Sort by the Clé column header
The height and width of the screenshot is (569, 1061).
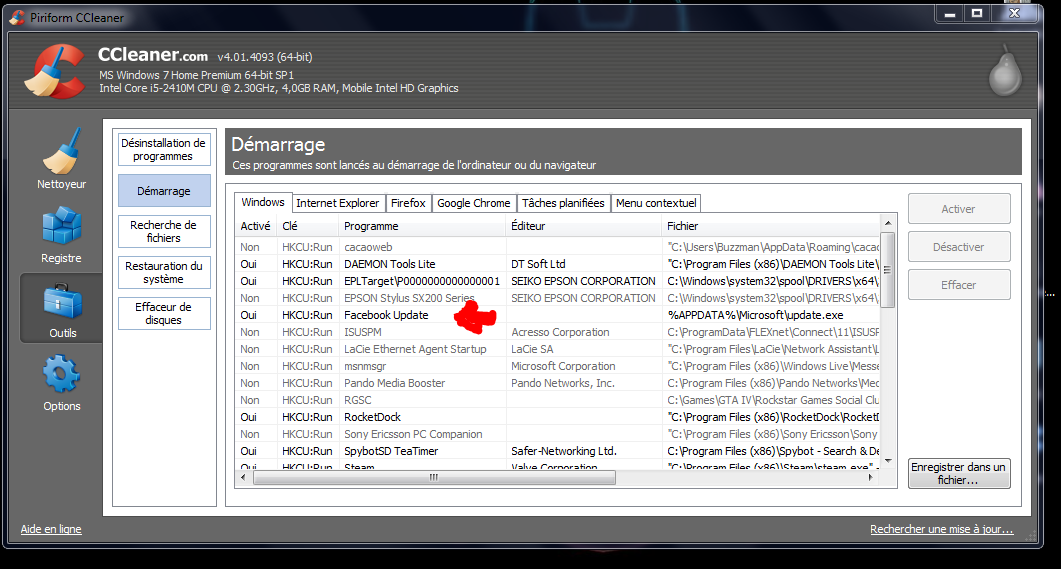pos(308,226)
